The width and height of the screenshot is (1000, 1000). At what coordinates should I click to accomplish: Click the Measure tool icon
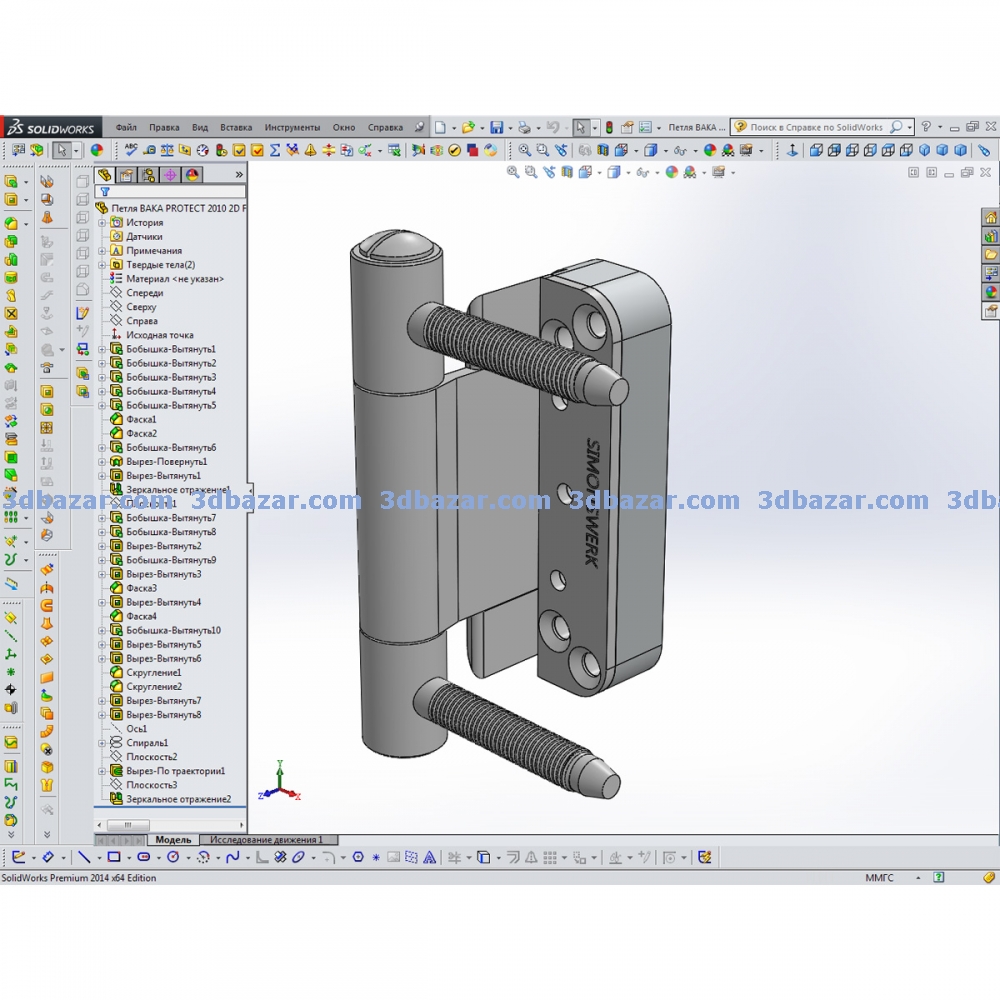pyautogui.click(x=149, y=150)
